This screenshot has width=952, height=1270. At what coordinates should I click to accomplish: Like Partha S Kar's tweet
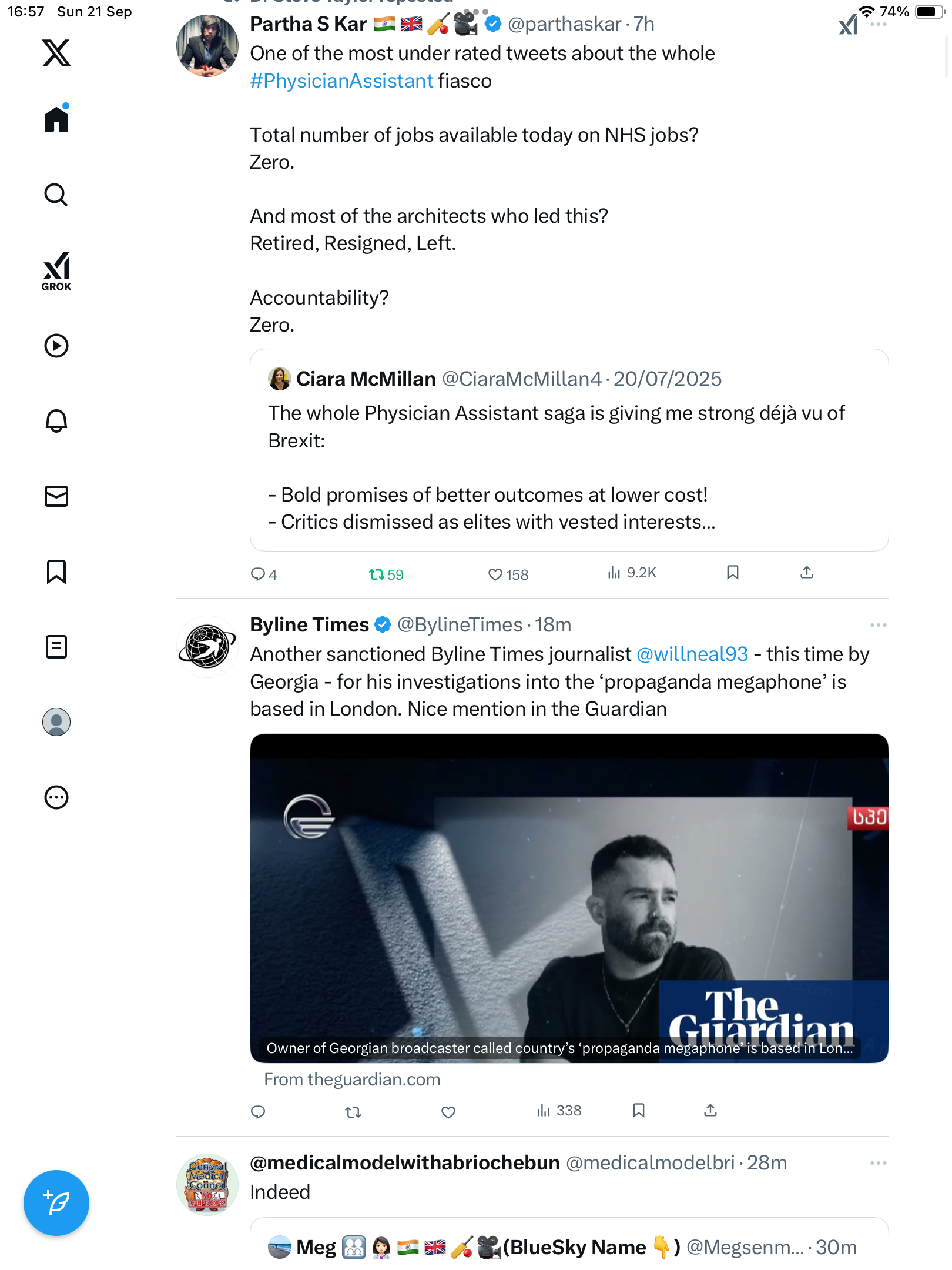click(495, 574)
